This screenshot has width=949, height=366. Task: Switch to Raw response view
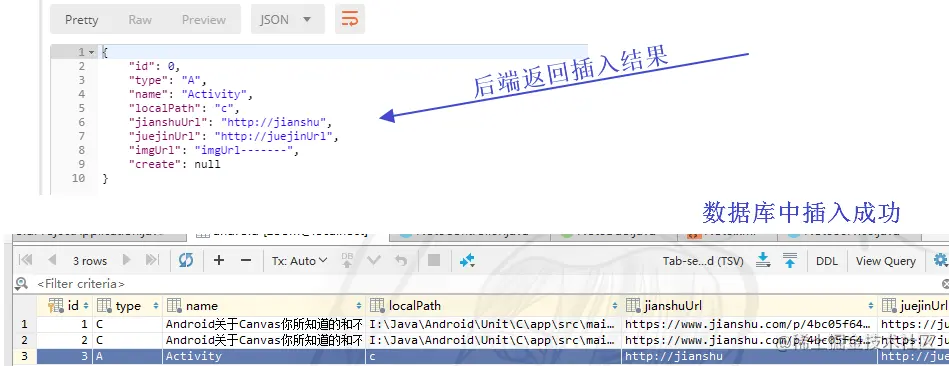[140, 20]
